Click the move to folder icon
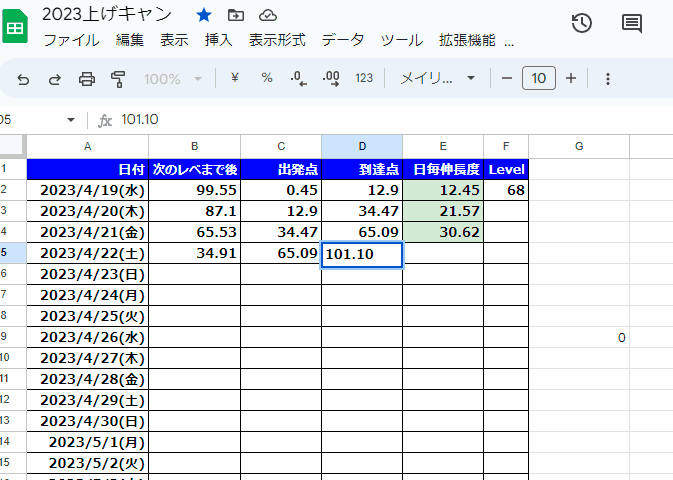 236,15
